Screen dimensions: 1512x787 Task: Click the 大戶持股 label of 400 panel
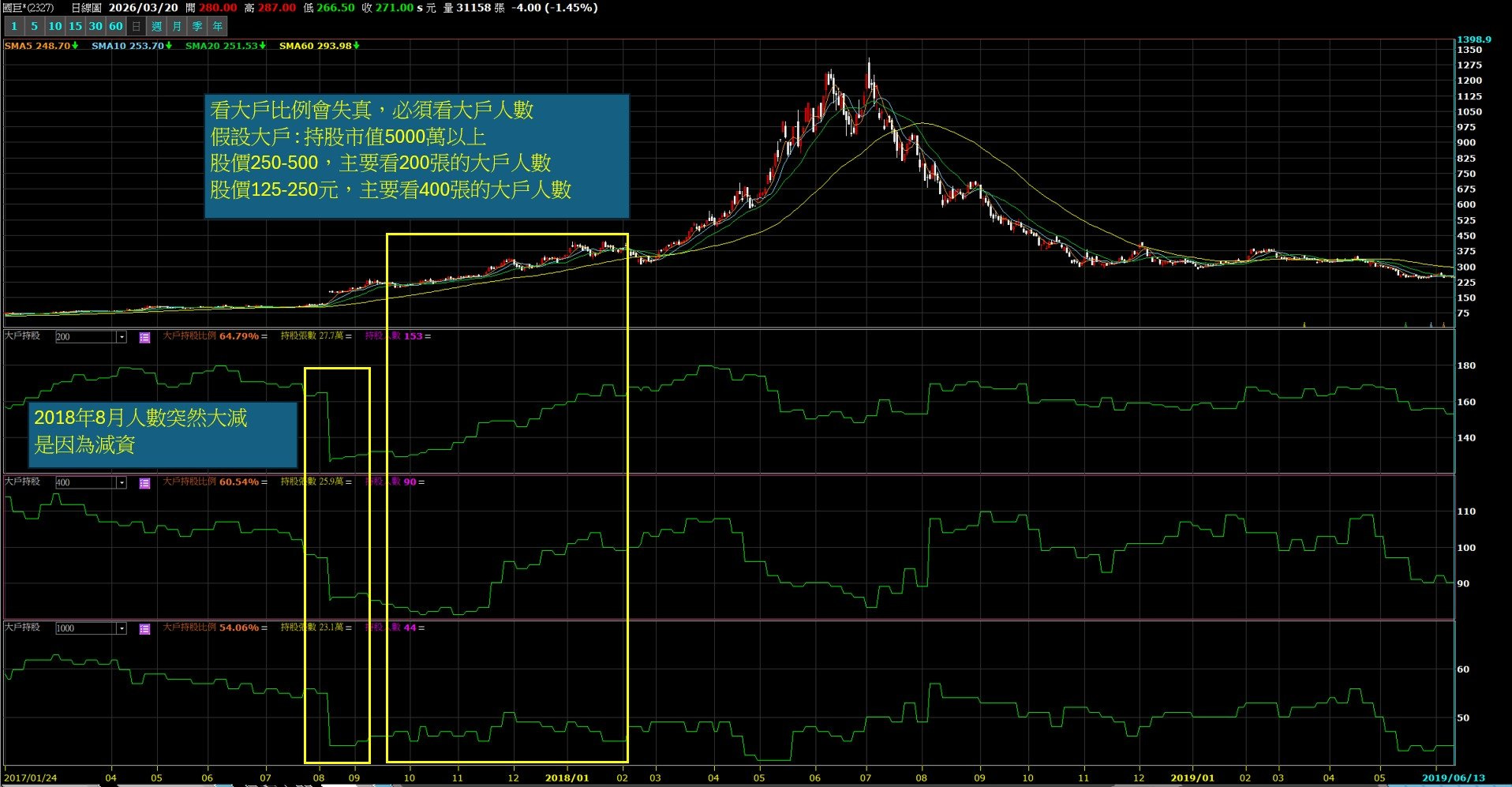tap(22, 482)
